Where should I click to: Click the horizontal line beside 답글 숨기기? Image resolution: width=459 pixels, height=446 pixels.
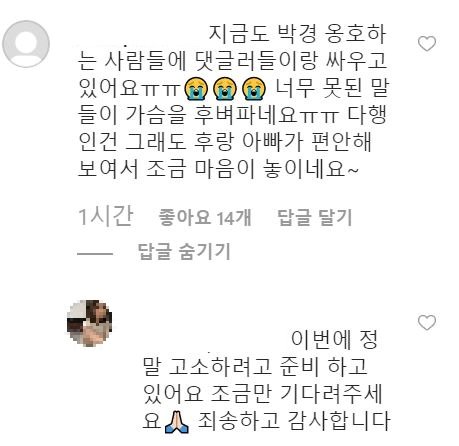95,254
